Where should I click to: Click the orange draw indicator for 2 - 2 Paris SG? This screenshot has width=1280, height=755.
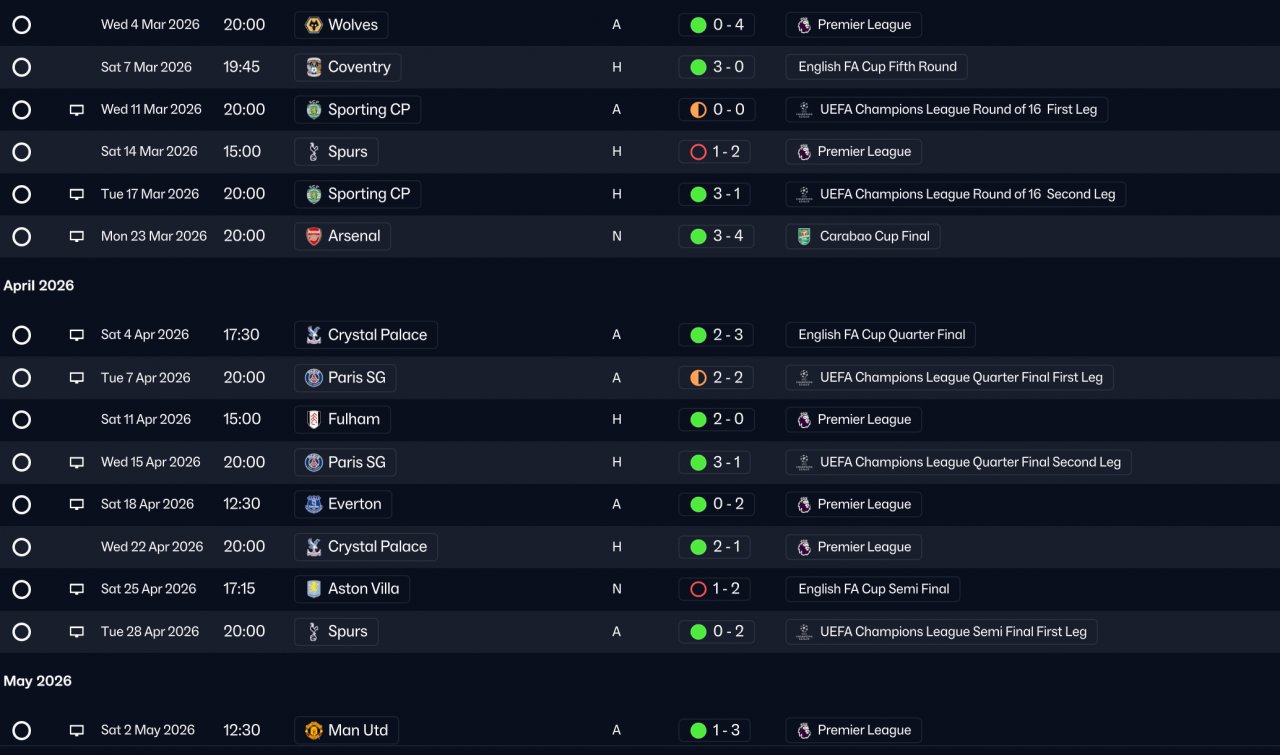(x=698, y=378)
